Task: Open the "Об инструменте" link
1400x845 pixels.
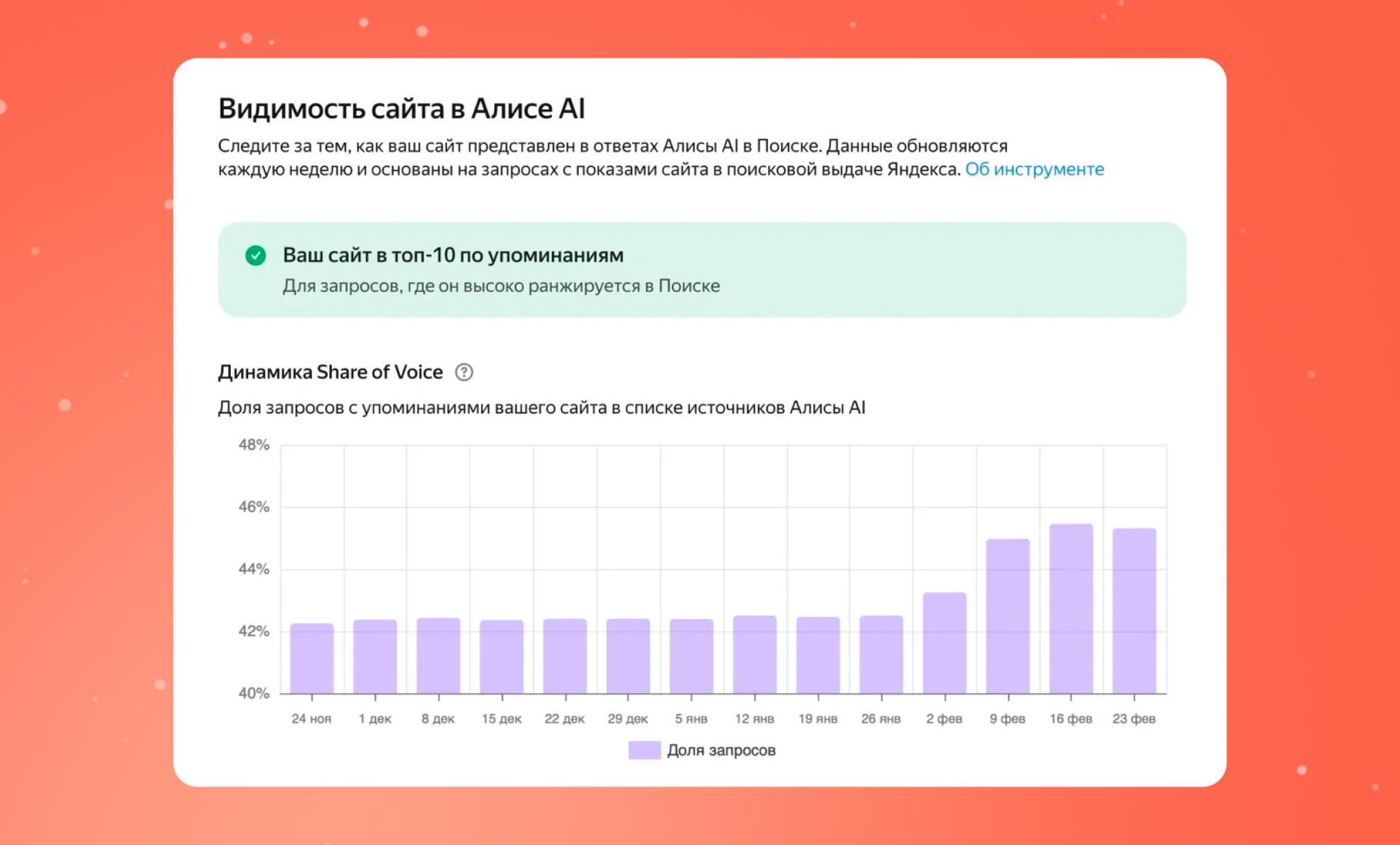Action: tap(1034, 169)
